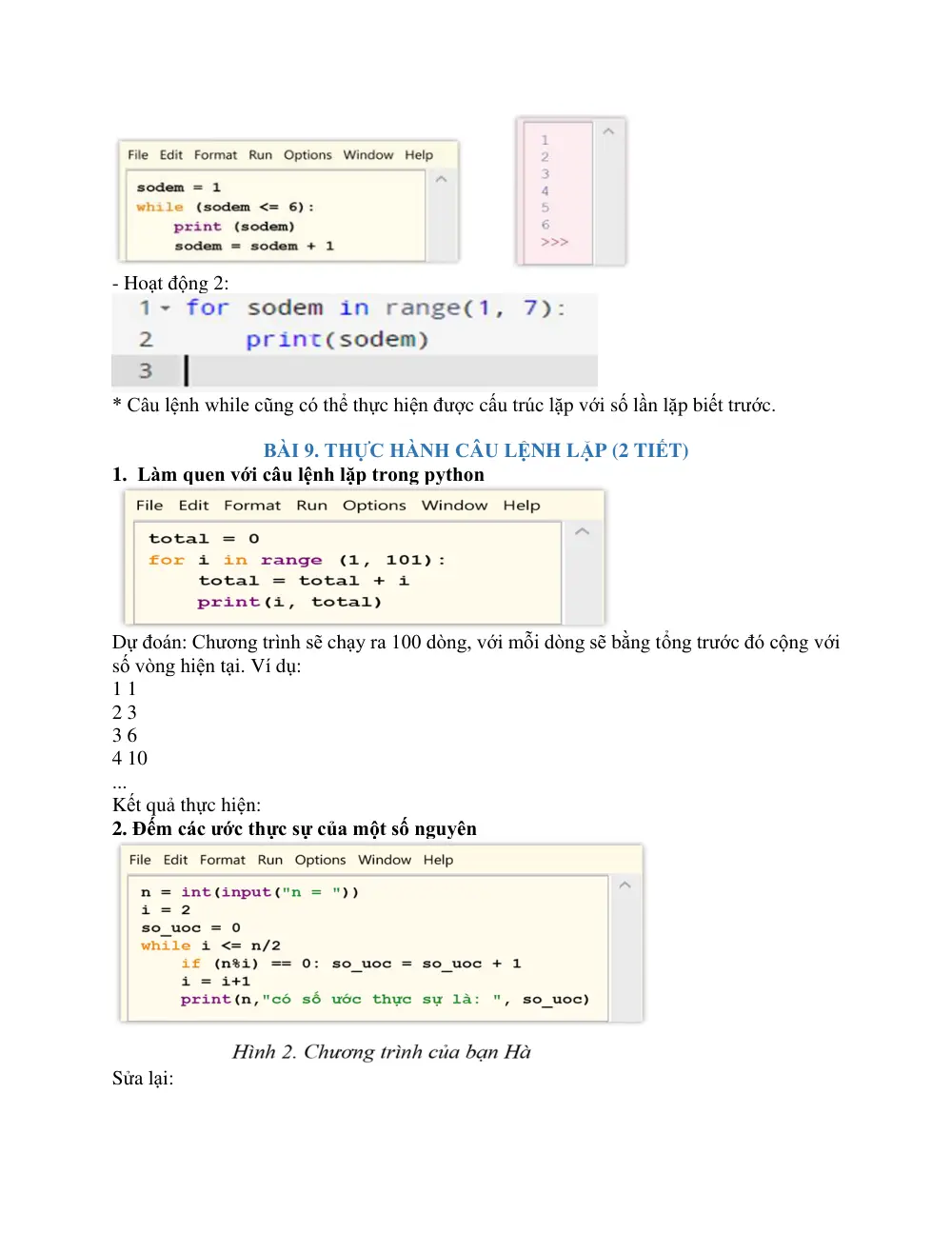Click the "Kết quả thực hiện:" text
This screenshot has width=952, height=1233.
(x=187, y=805)
